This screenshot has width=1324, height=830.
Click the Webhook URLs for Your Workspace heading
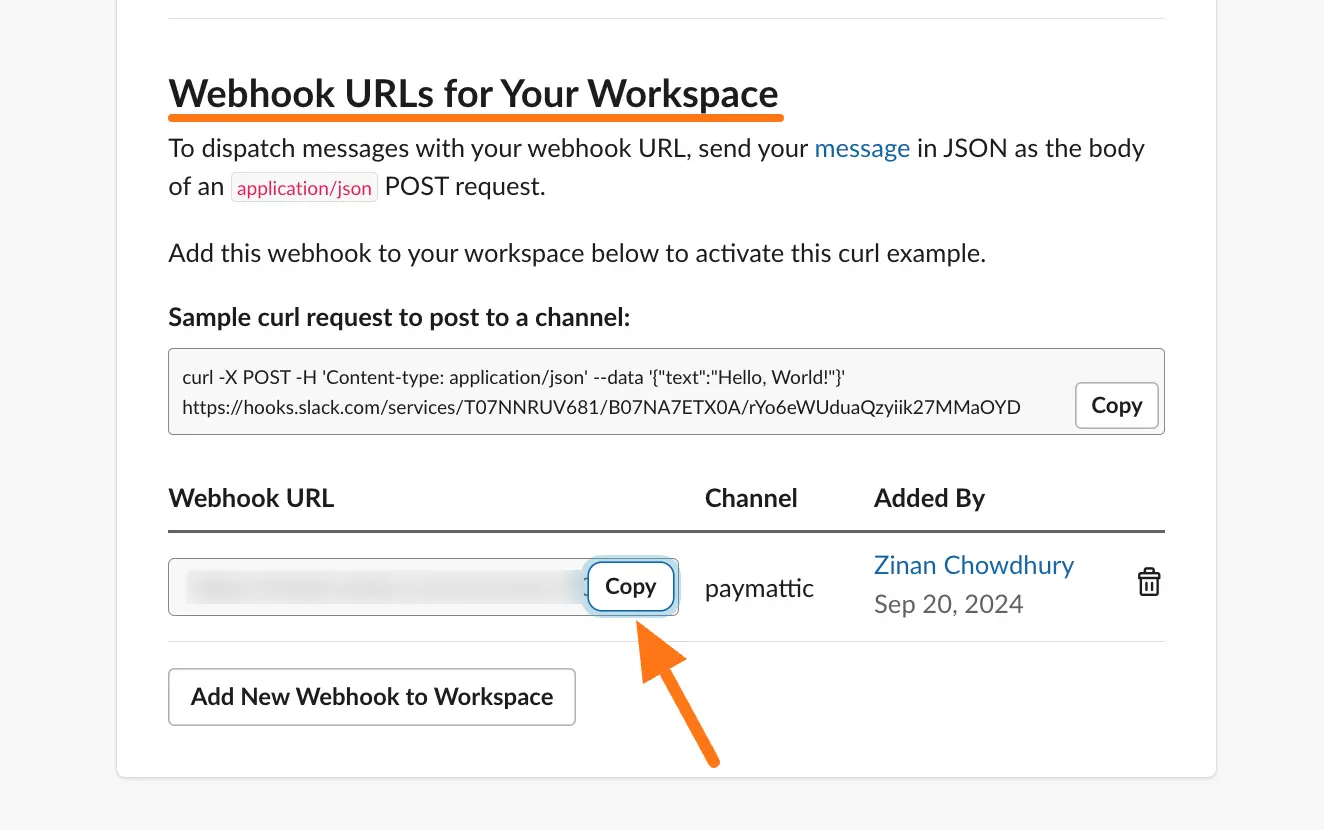473,94
